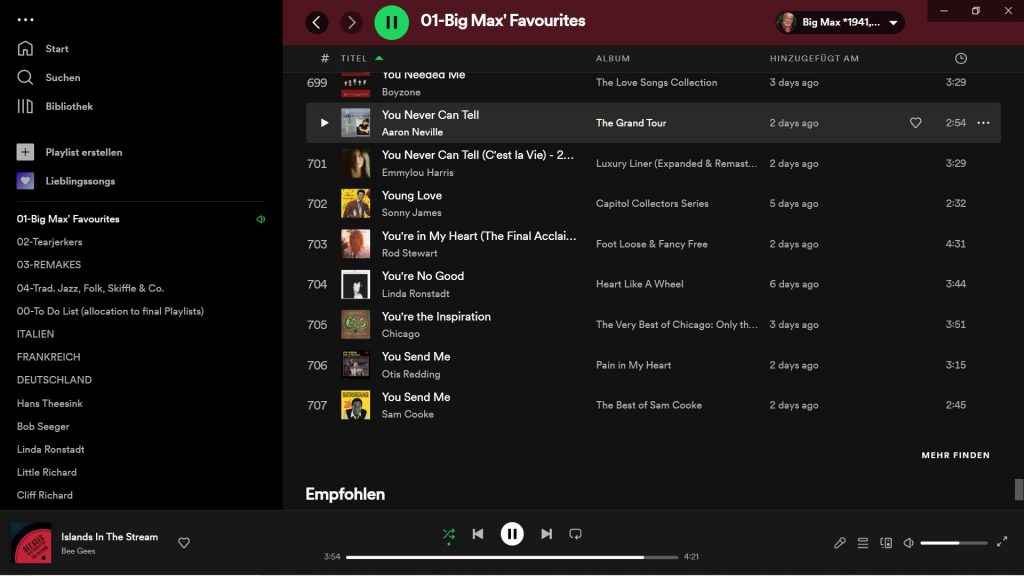Play You Never Can Tell by Aaron Neville
The width and height of the screenshot is (1024, 576).
coord(324,123)
